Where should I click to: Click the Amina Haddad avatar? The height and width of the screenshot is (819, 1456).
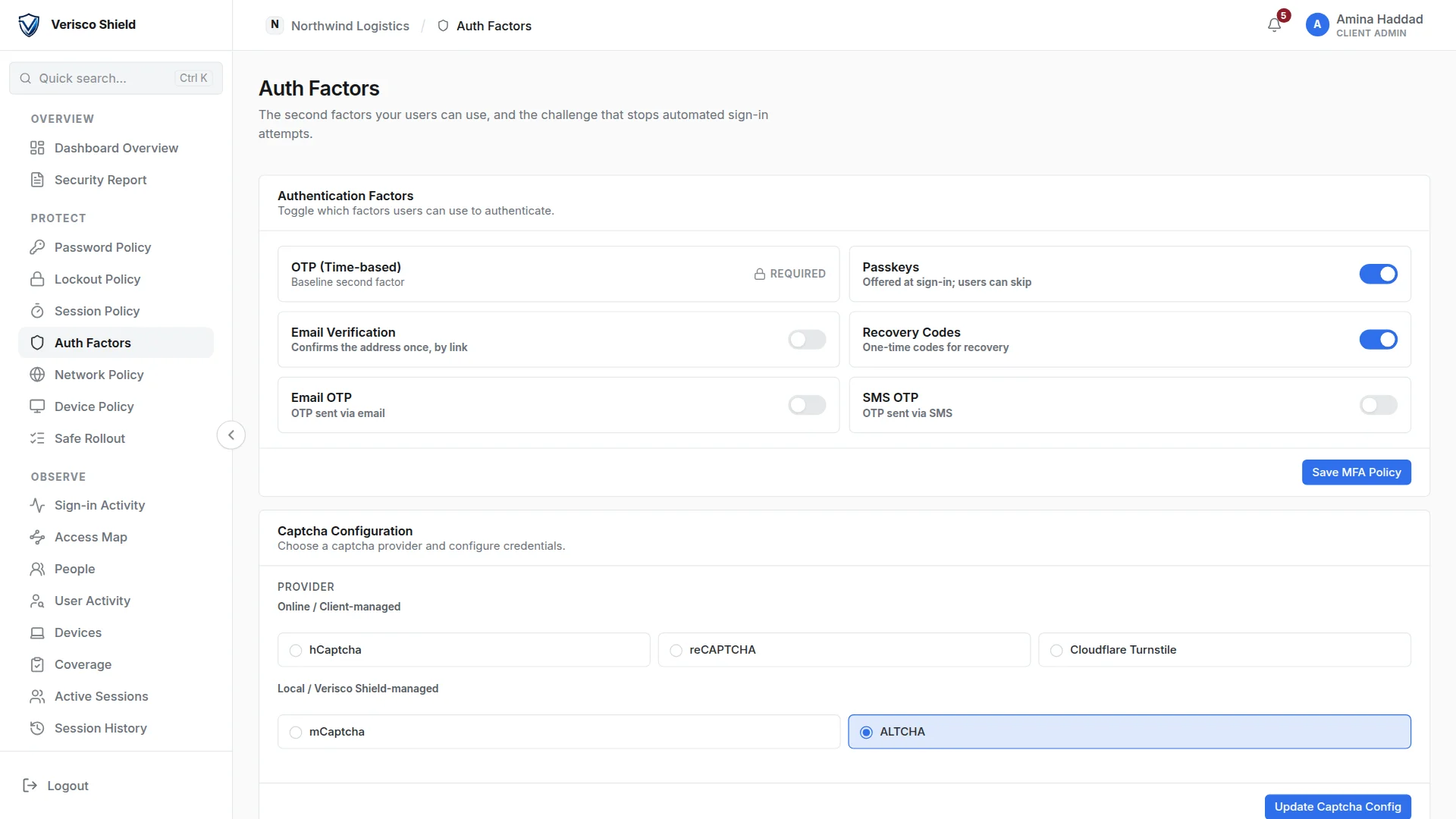click(x=1317, y=25)
